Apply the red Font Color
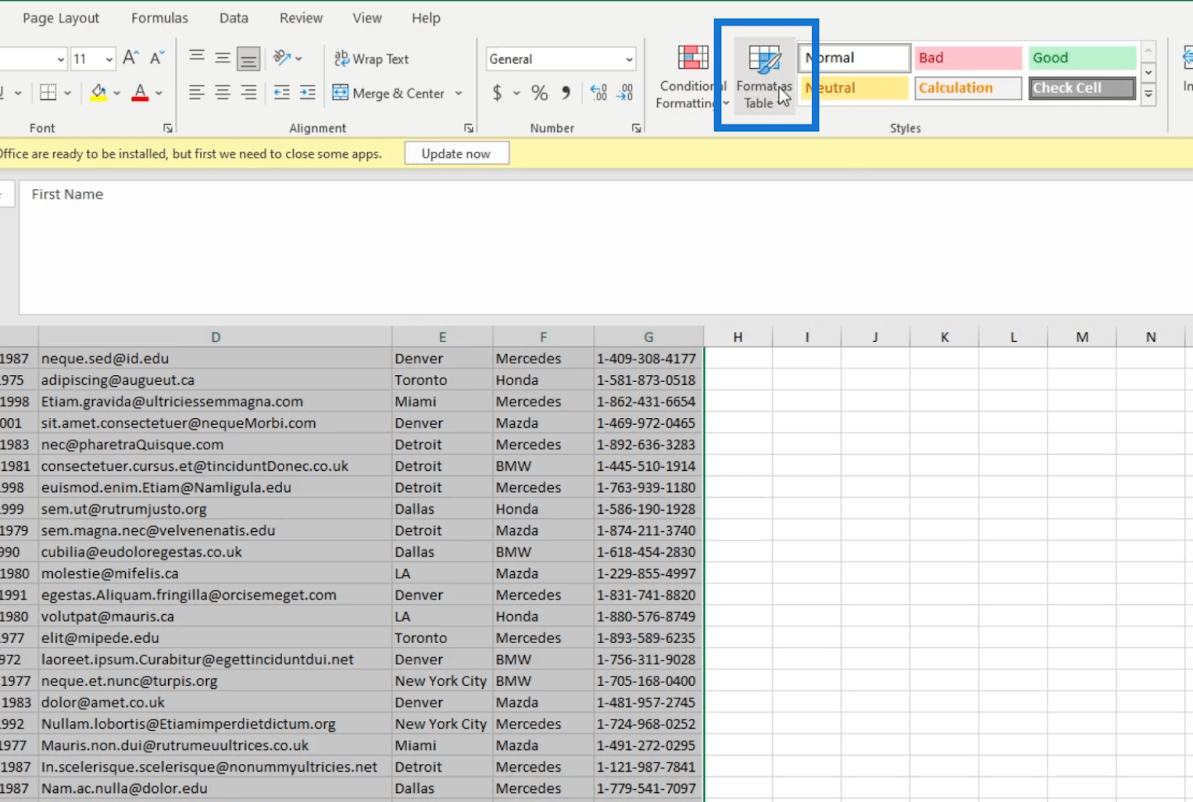Image resolution: width=1193 pixels, height=802 pixels. [140, 93]
